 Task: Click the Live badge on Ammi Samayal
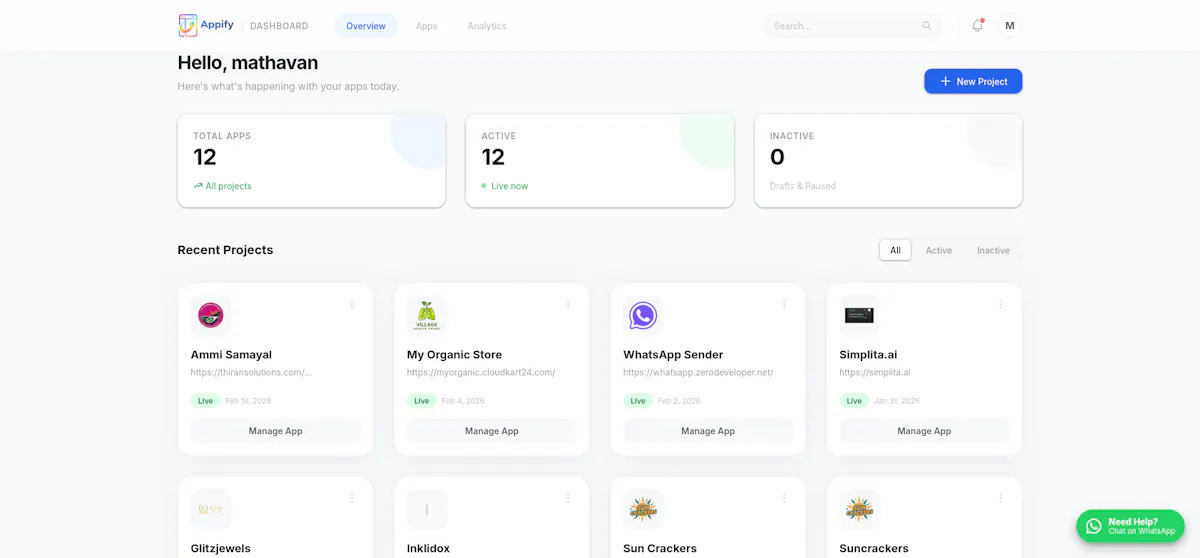(205, 401)
